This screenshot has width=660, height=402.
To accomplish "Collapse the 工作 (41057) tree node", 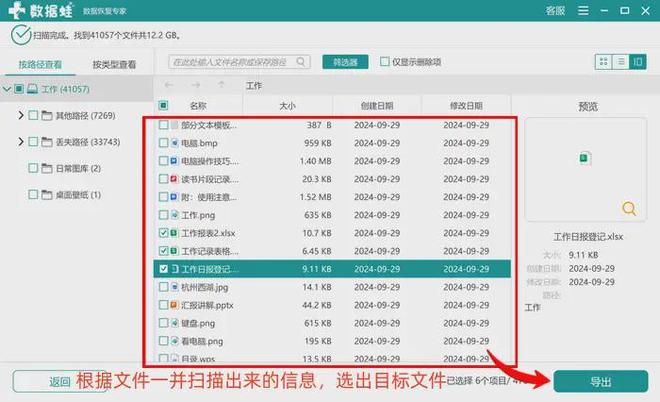I will tap(6, 89).
